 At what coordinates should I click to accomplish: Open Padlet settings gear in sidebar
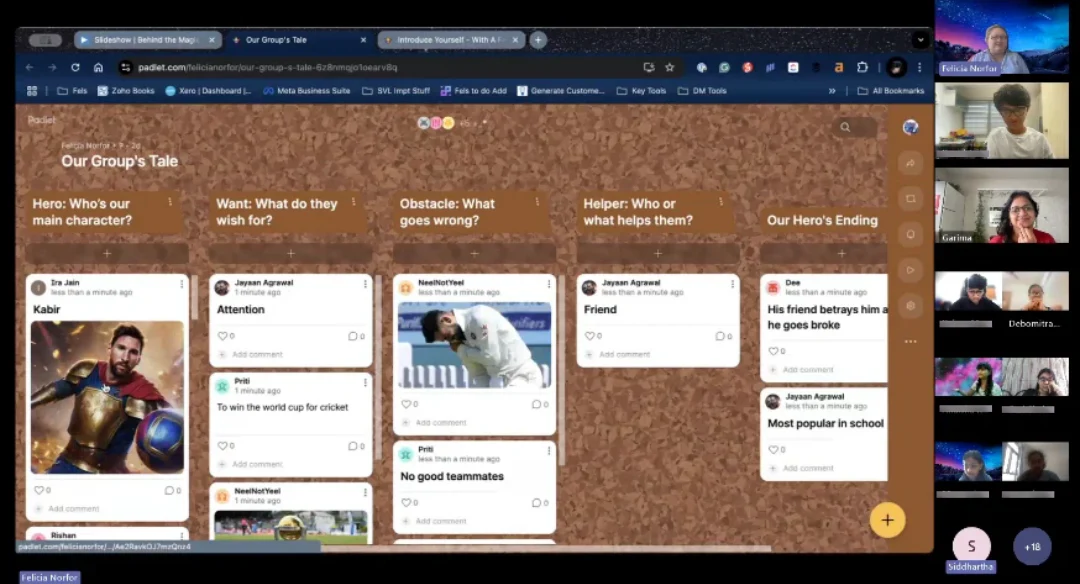910,305
